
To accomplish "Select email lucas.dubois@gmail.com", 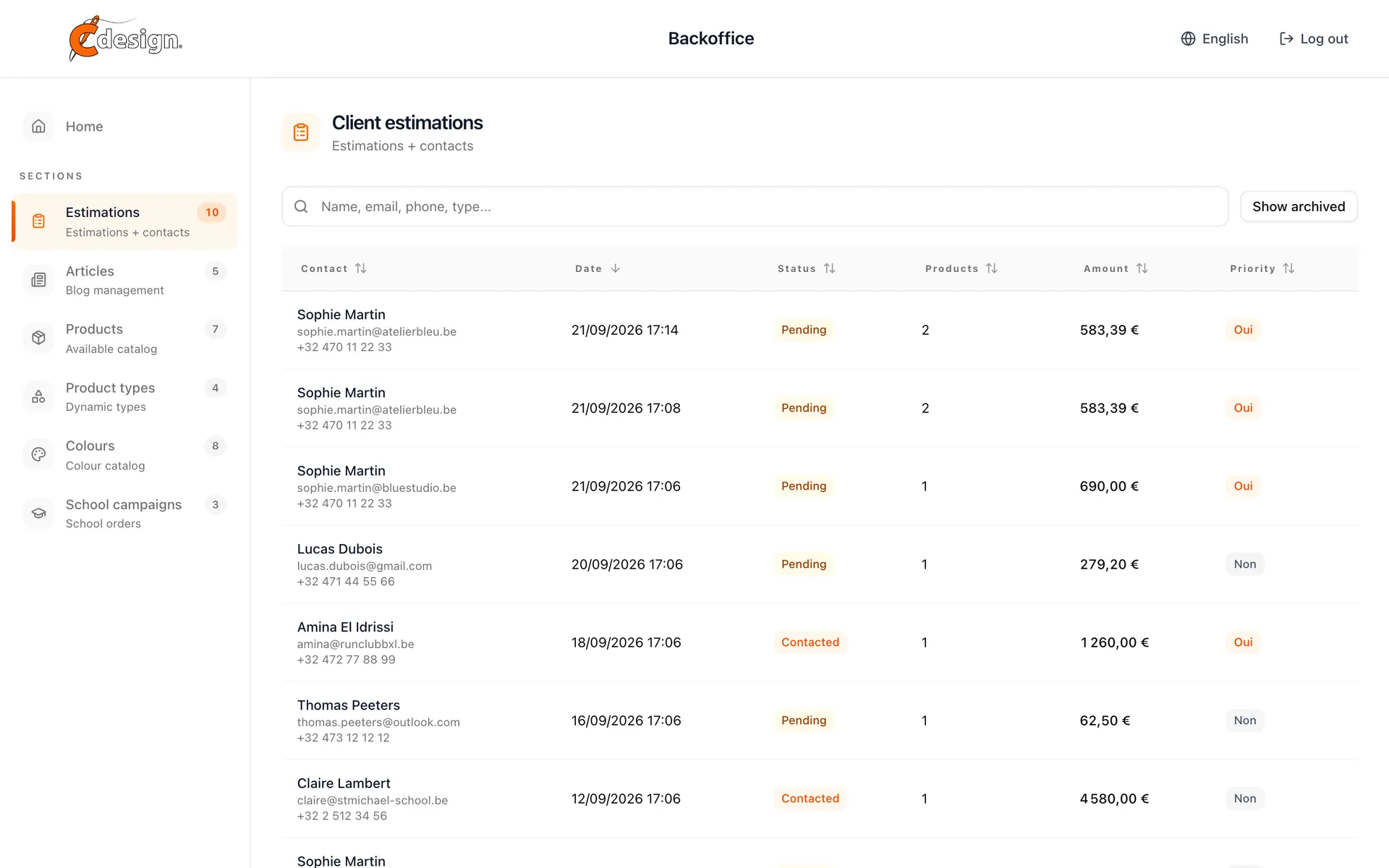I will [x=365, y=566].
